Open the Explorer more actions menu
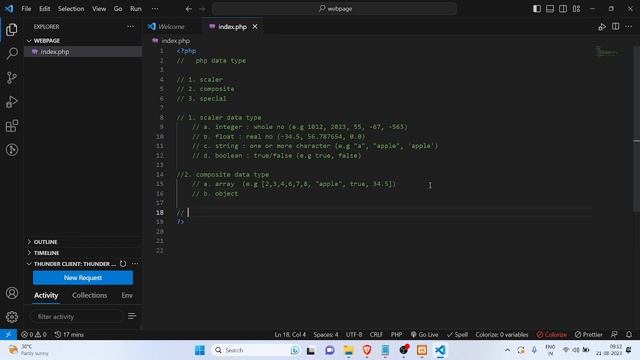This screenshot has height=360, width=640. click(x=130, y=27)
